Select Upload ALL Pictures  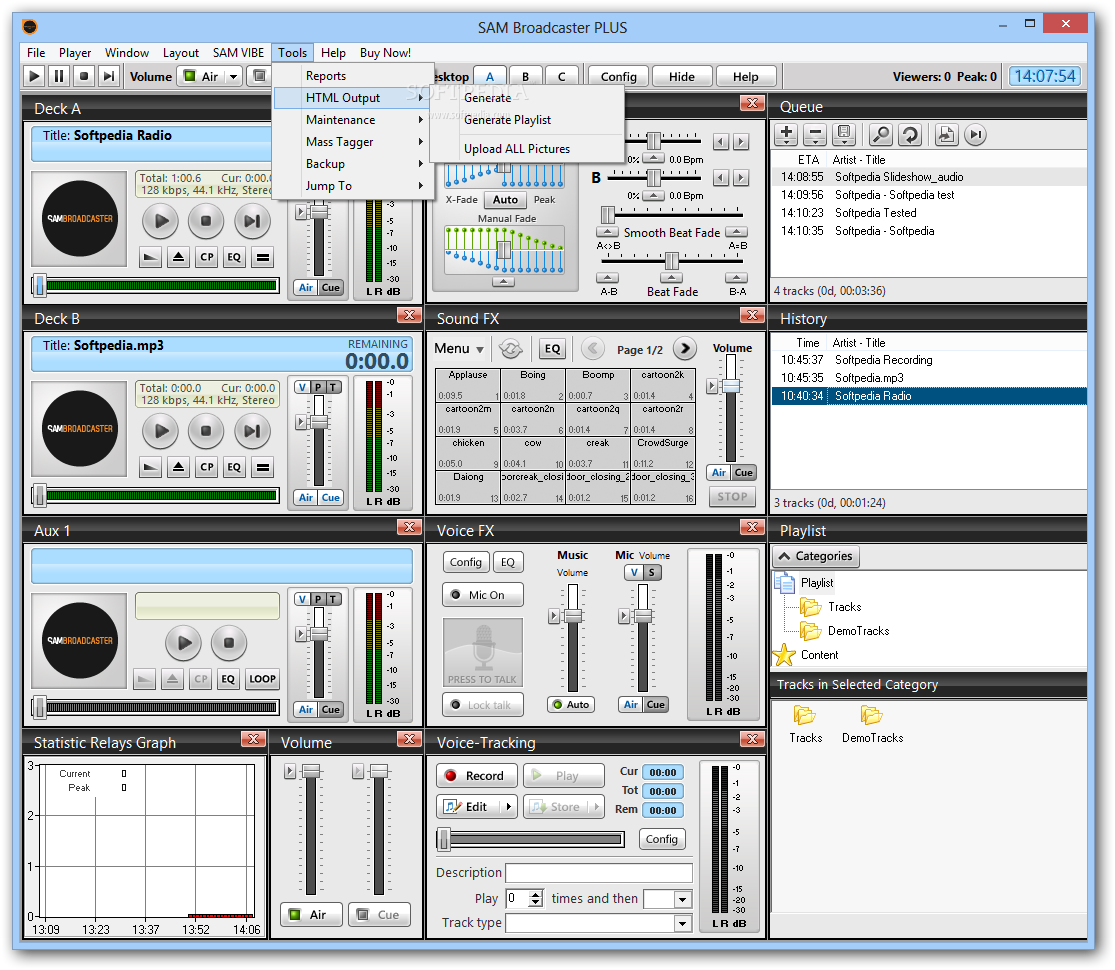[x=527, y=149]
